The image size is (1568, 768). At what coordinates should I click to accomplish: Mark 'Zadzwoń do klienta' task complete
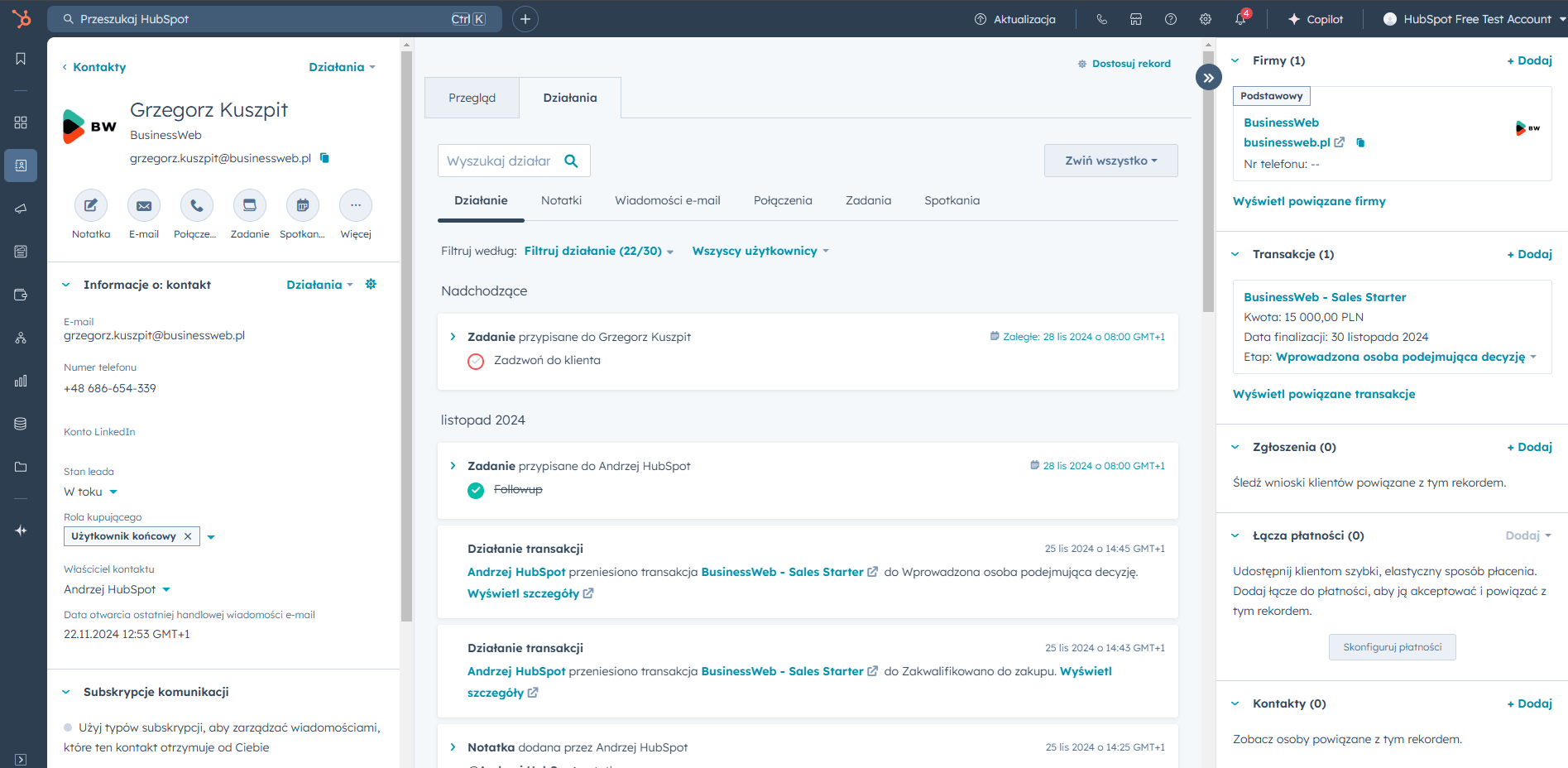(476, 361)
